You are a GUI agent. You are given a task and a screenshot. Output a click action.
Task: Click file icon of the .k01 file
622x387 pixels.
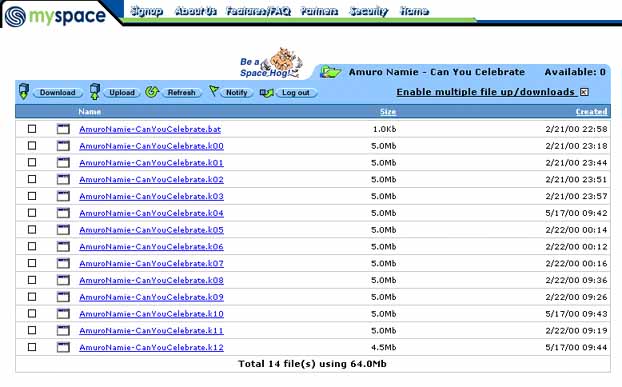click(63, 163)
